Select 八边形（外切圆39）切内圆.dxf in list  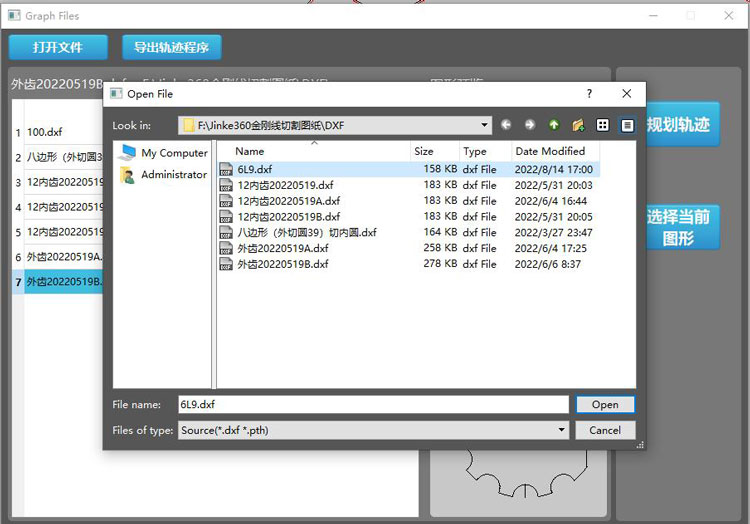point(307,232)
